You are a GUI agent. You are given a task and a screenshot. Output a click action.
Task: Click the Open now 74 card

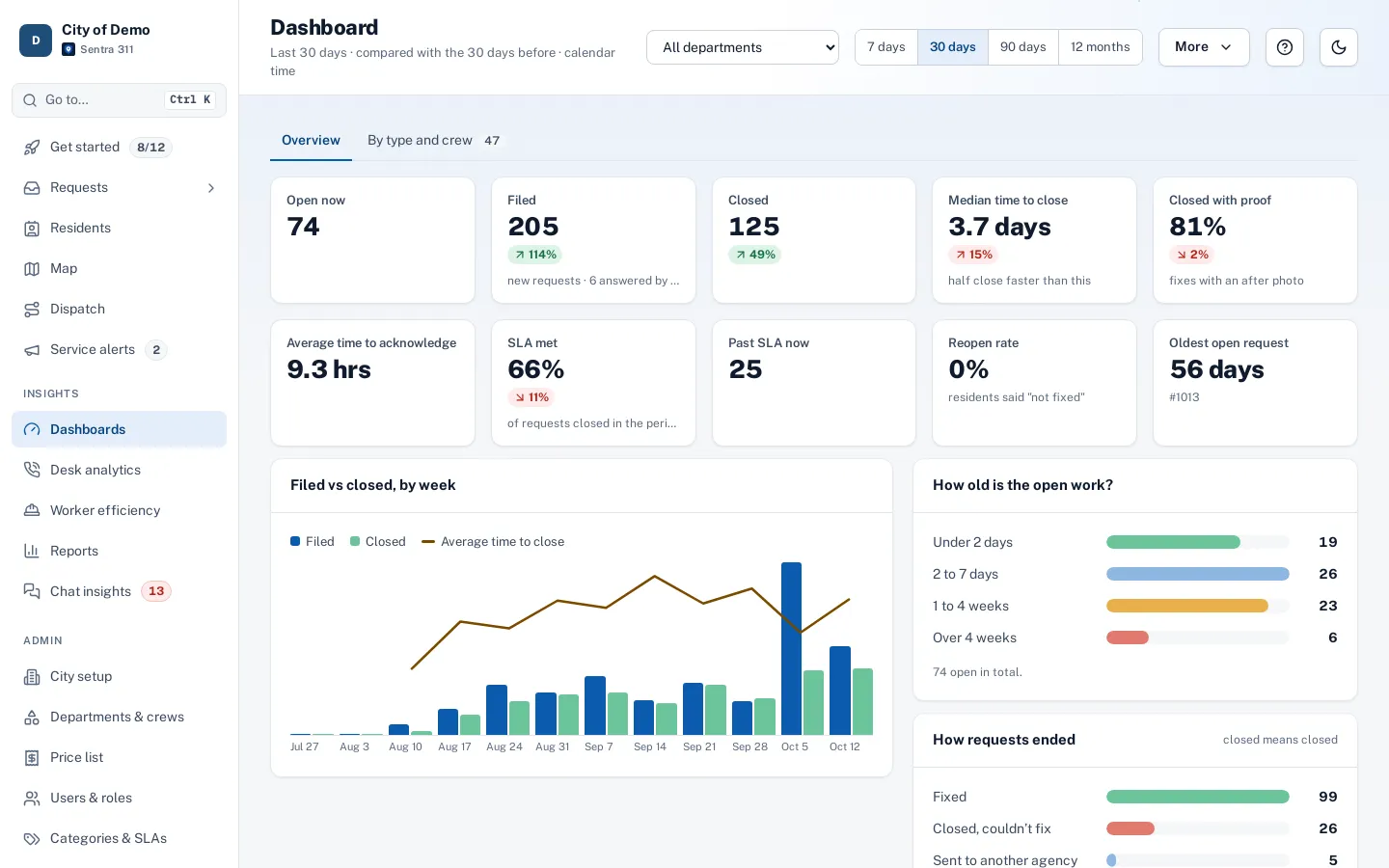click(372, 240)
